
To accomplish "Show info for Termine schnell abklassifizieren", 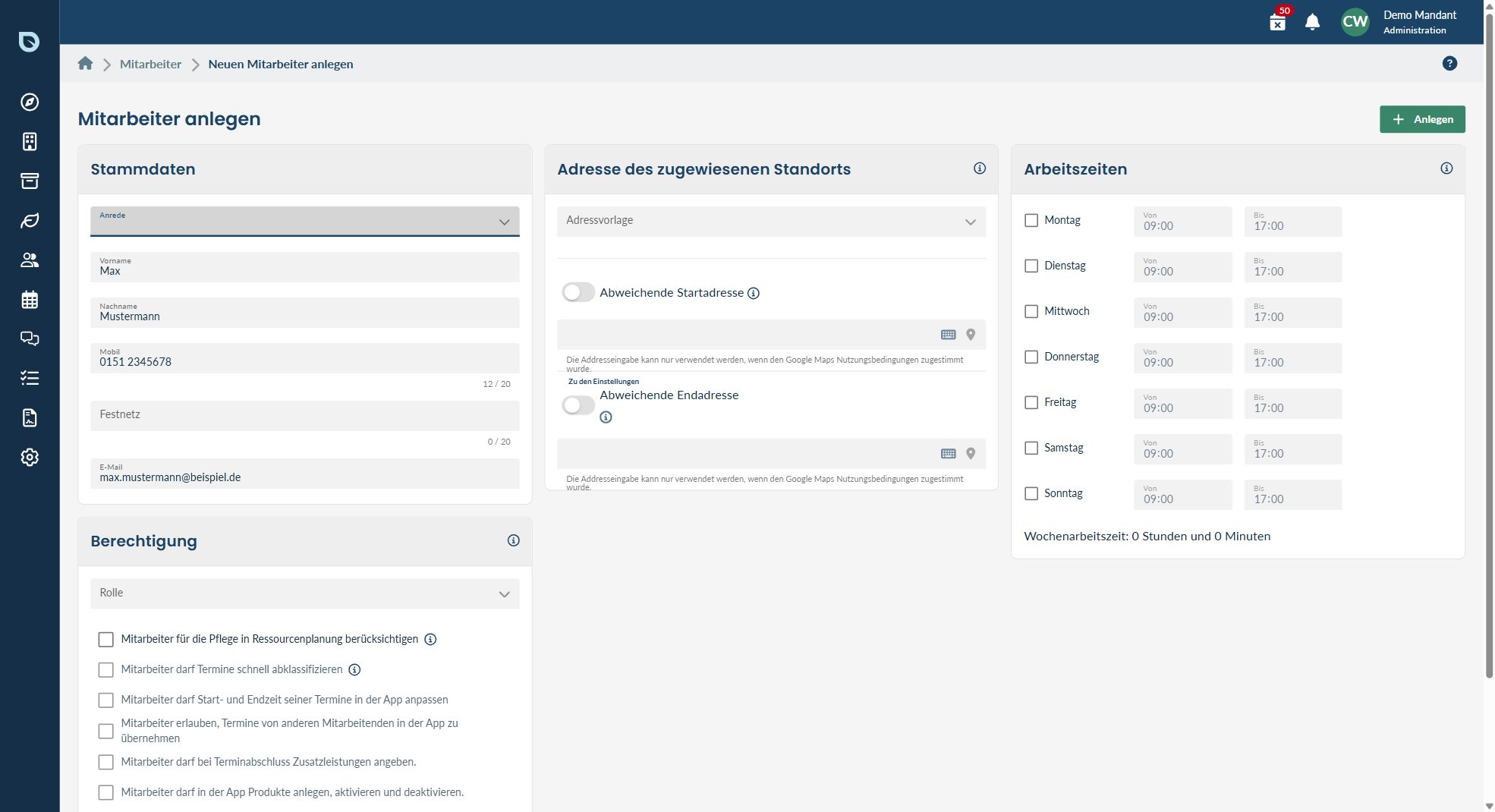I will (x=354, y=669).
